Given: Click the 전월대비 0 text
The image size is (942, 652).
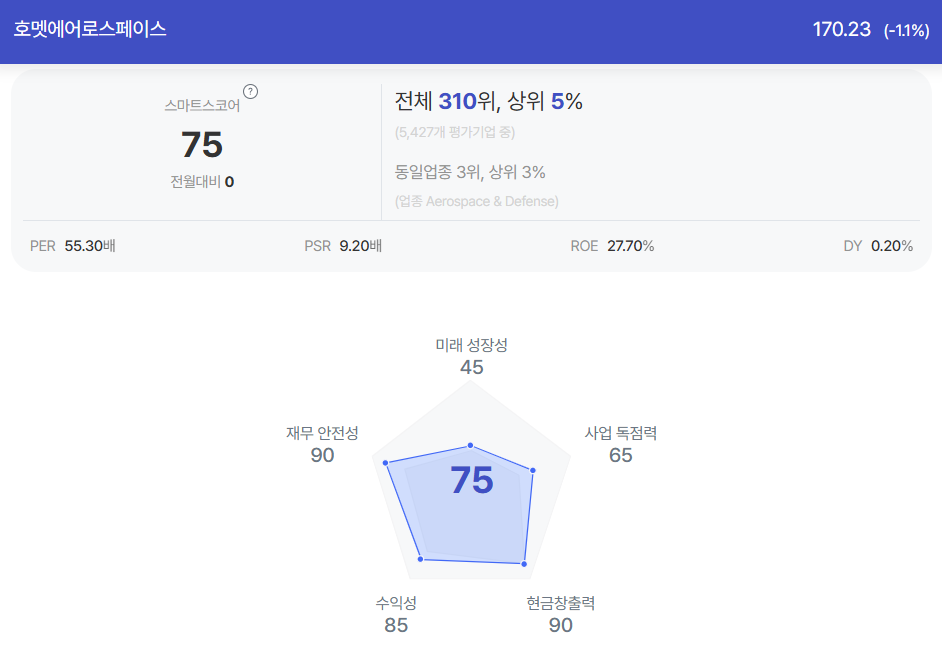Looking at the screenshot, I should click(x=202, y=181).
